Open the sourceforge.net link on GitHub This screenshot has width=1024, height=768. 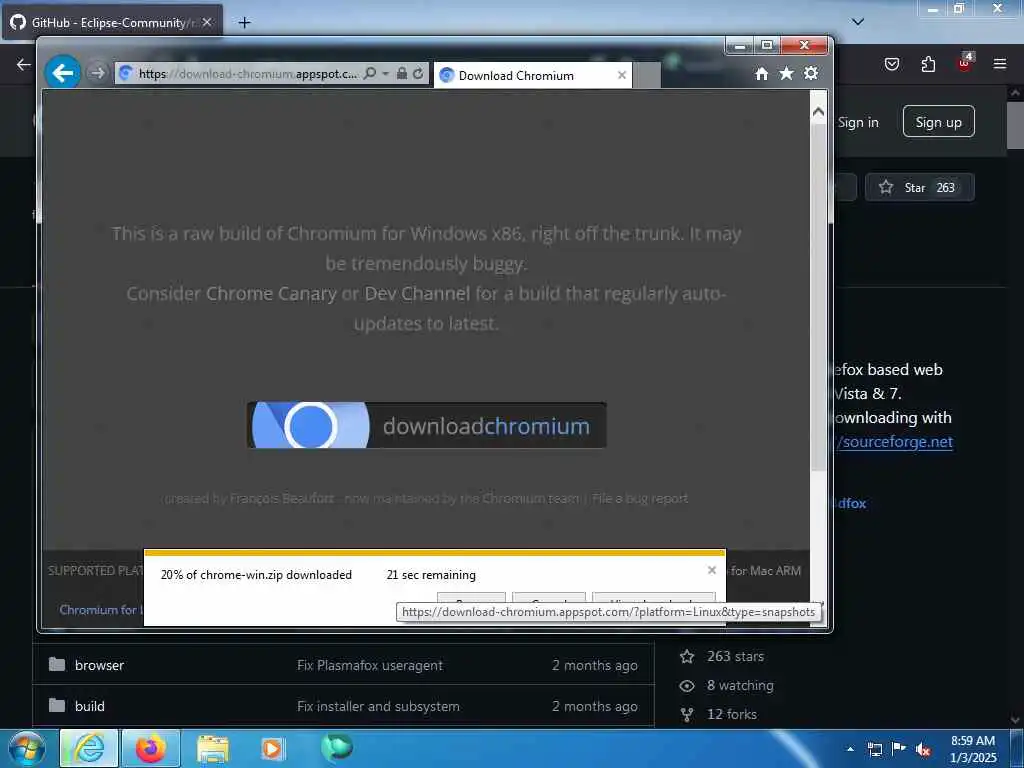895,442
